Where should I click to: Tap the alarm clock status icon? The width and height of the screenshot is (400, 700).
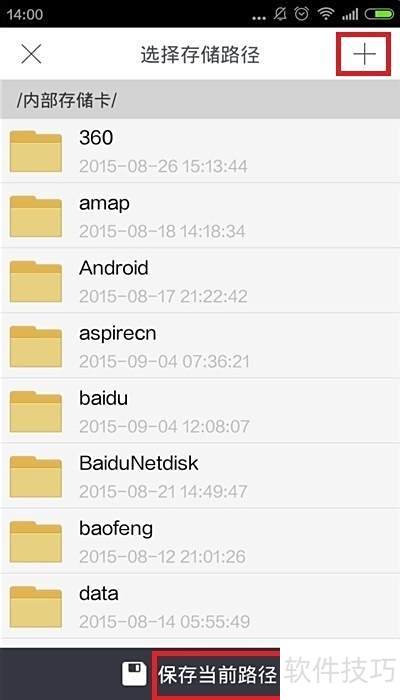click(303, 14)
